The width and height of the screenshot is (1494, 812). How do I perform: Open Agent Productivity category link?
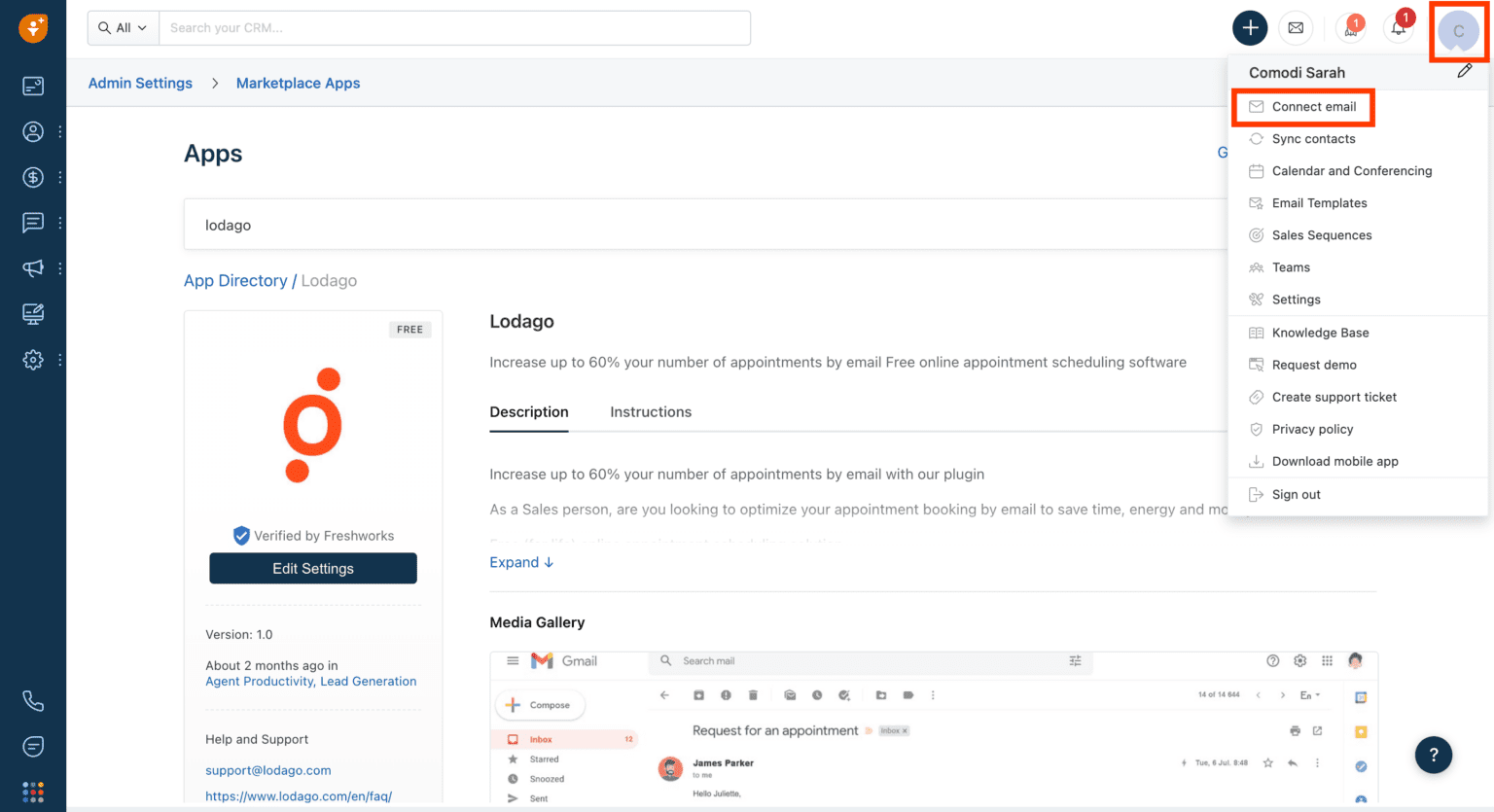tap(259, 682)
